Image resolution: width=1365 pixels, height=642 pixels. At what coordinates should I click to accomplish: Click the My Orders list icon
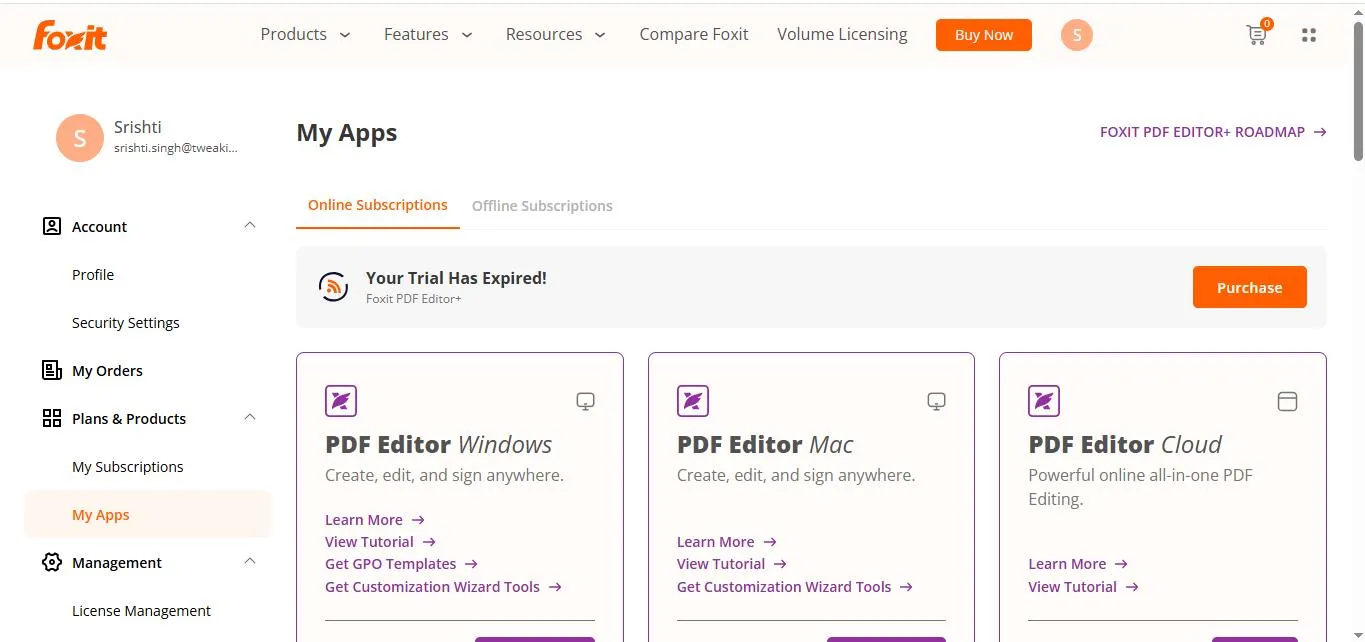point(52,370)
